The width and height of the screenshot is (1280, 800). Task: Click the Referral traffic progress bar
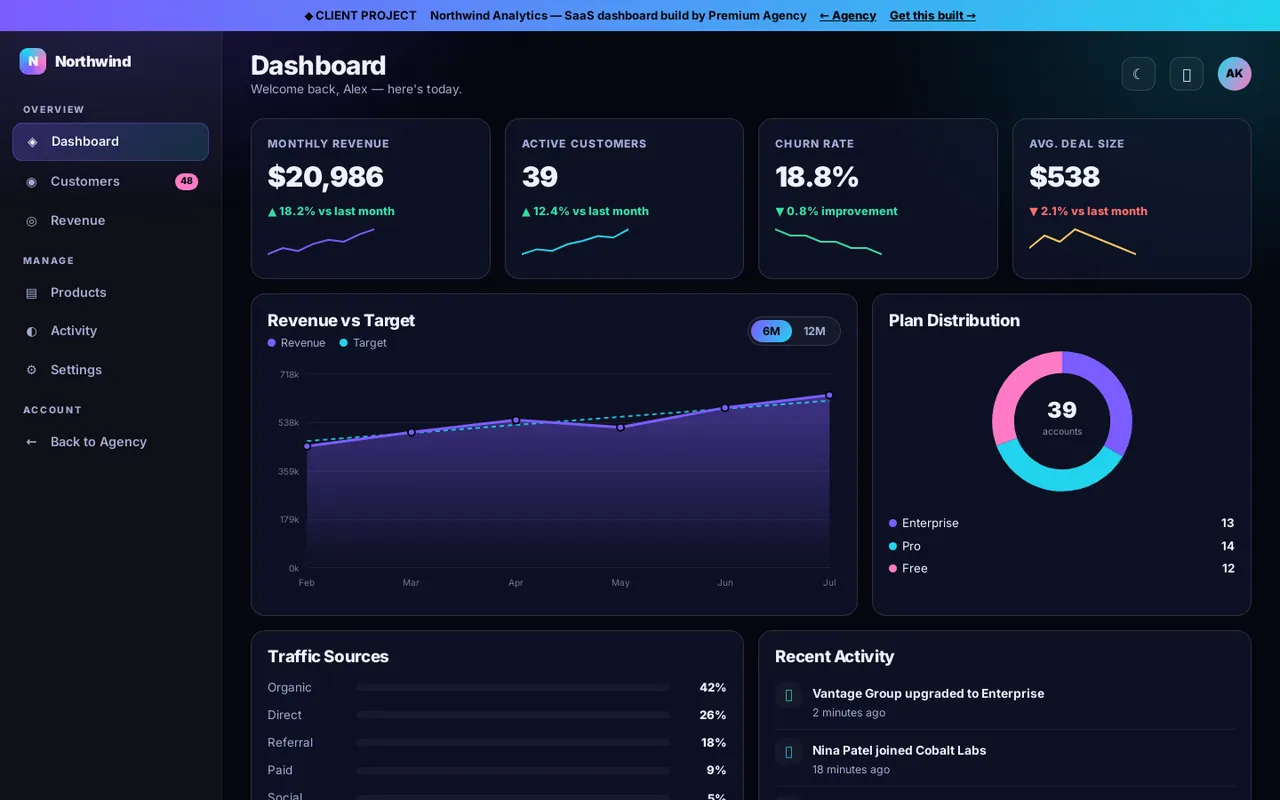[x=513, y=743]
